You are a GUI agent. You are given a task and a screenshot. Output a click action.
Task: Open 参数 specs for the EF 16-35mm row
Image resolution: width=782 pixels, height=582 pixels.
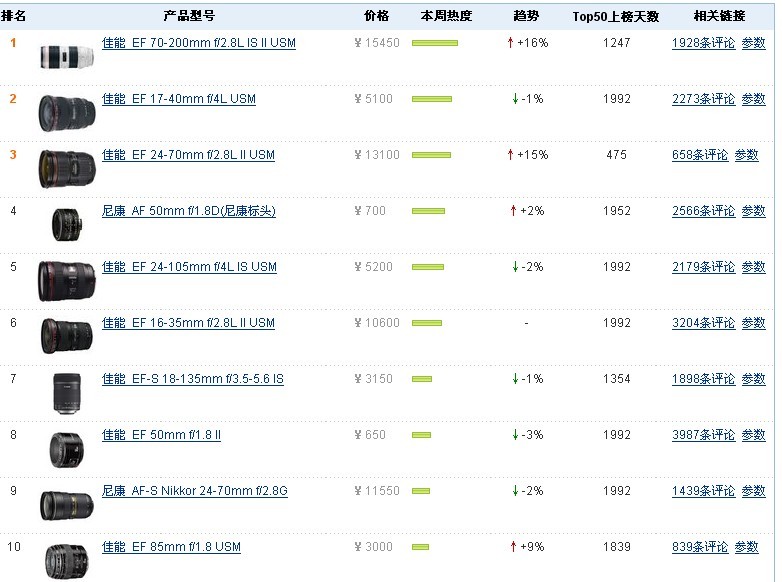point(753,323)
